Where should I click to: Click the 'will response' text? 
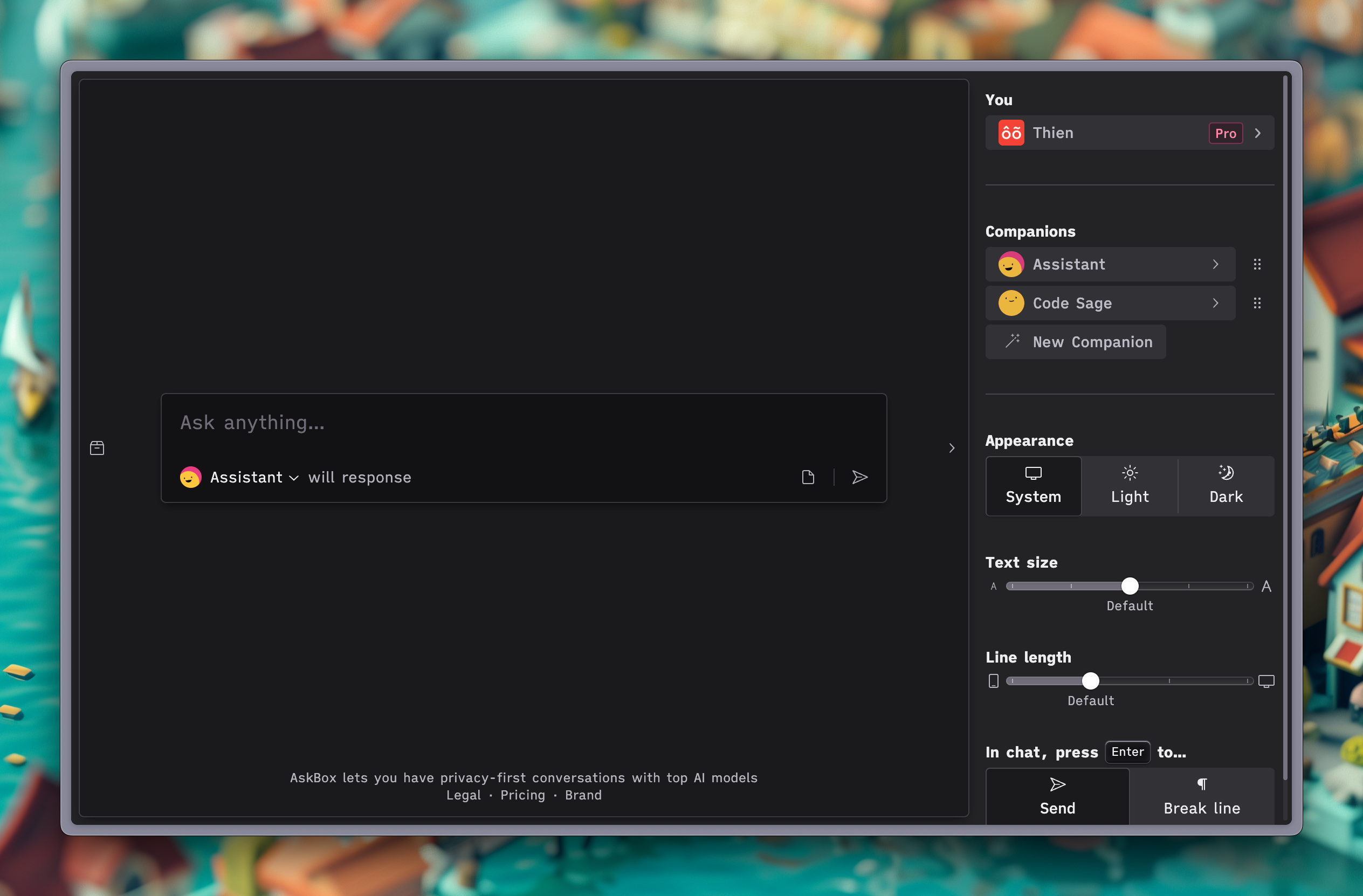click(x=360, y=477)
